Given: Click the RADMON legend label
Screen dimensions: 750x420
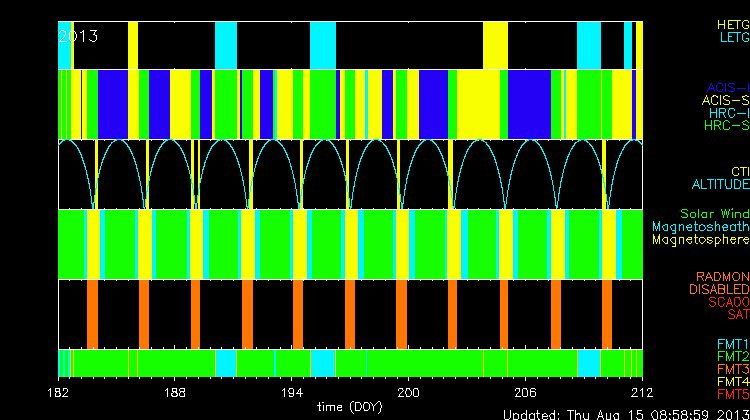Looking at the screenshot, I should (723, 276).
